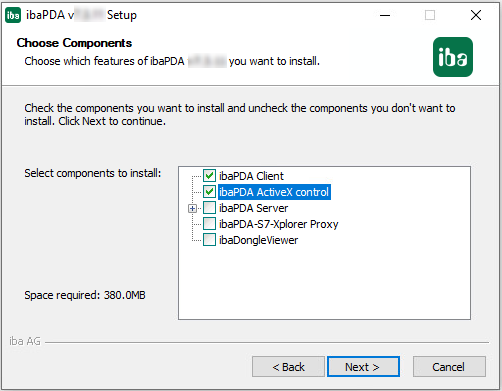
Task: Click the 'Choose Components' heading
Action: [x=74, y=43]
